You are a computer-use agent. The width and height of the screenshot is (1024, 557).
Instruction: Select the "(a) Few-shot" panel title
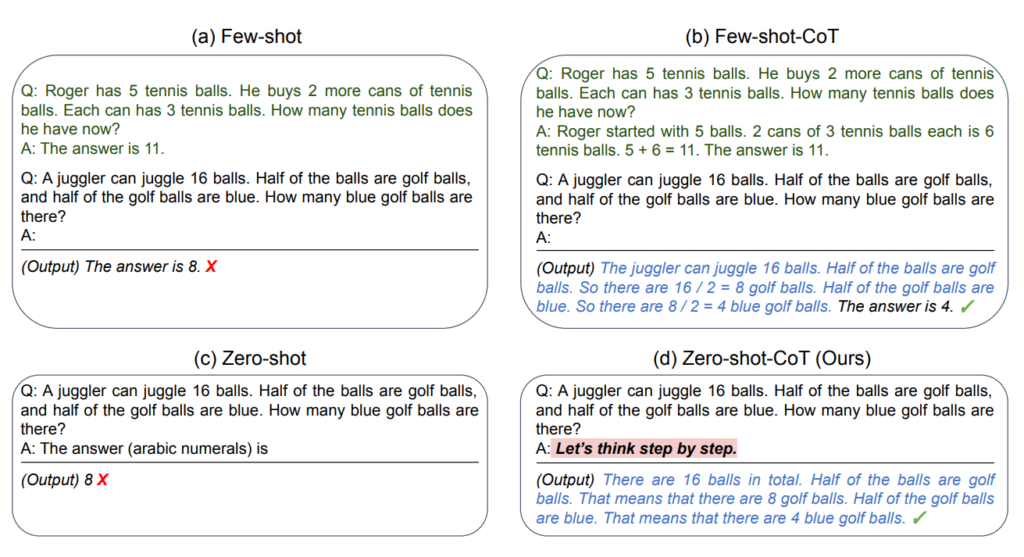[247, 37]
